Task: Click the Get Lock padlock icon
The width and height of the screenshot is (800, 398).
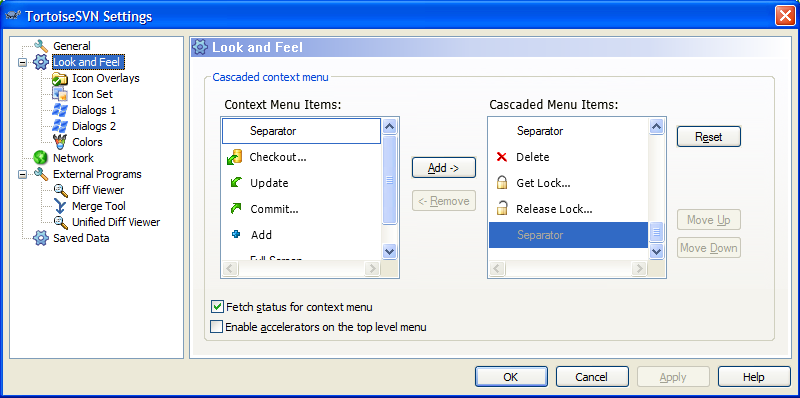Action: [x=502, y=183]
